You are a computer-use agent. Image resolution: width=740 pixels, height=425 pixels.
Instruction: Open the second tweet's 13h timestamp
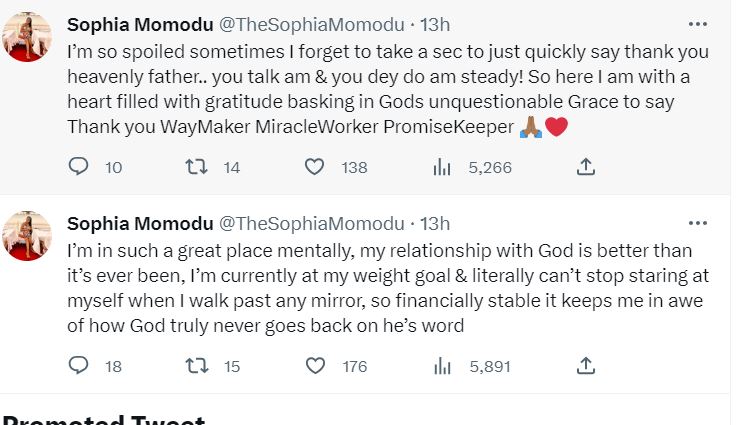[435, 223]
